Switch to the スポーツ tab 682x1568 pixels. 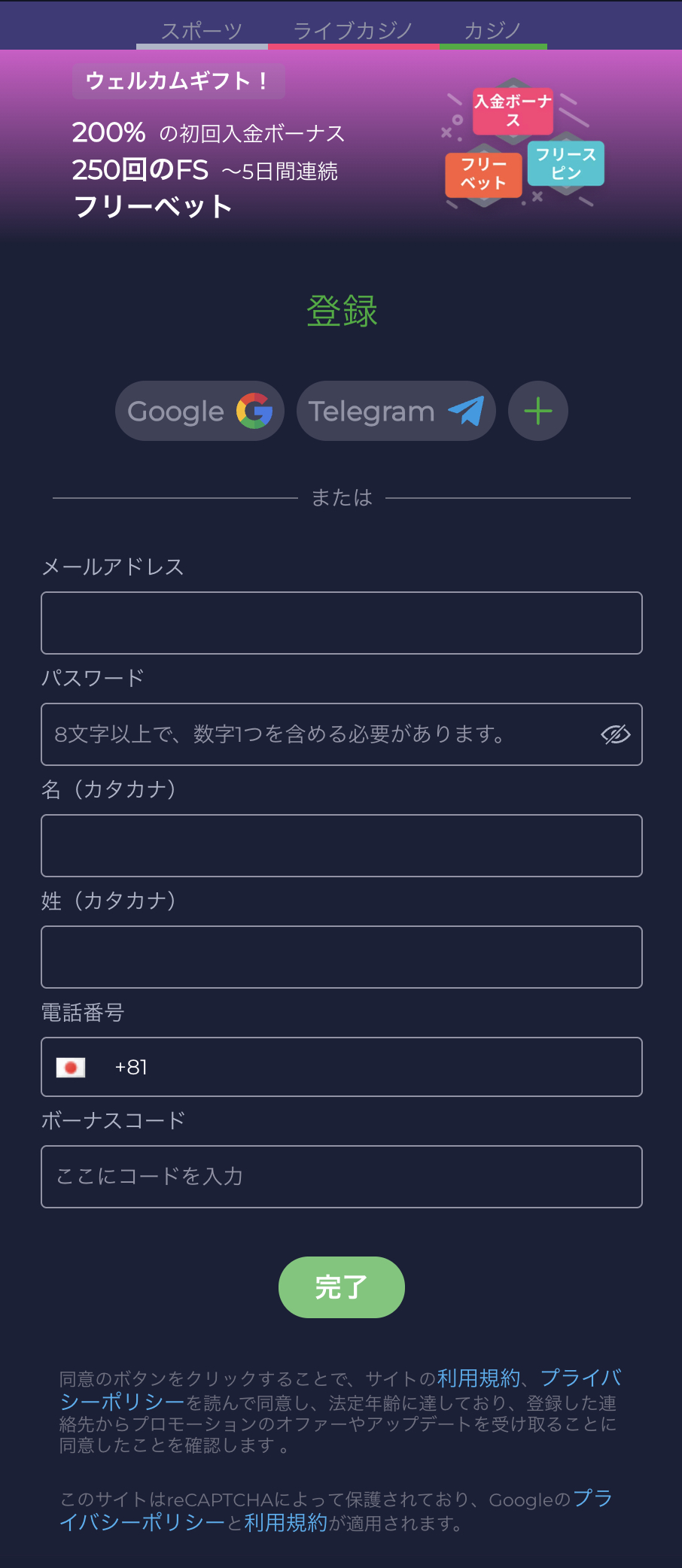click(202, 31)
